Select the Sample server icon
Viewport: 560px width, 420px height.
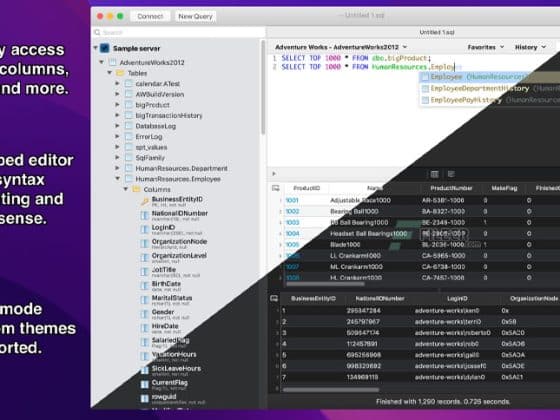(105, 48)
